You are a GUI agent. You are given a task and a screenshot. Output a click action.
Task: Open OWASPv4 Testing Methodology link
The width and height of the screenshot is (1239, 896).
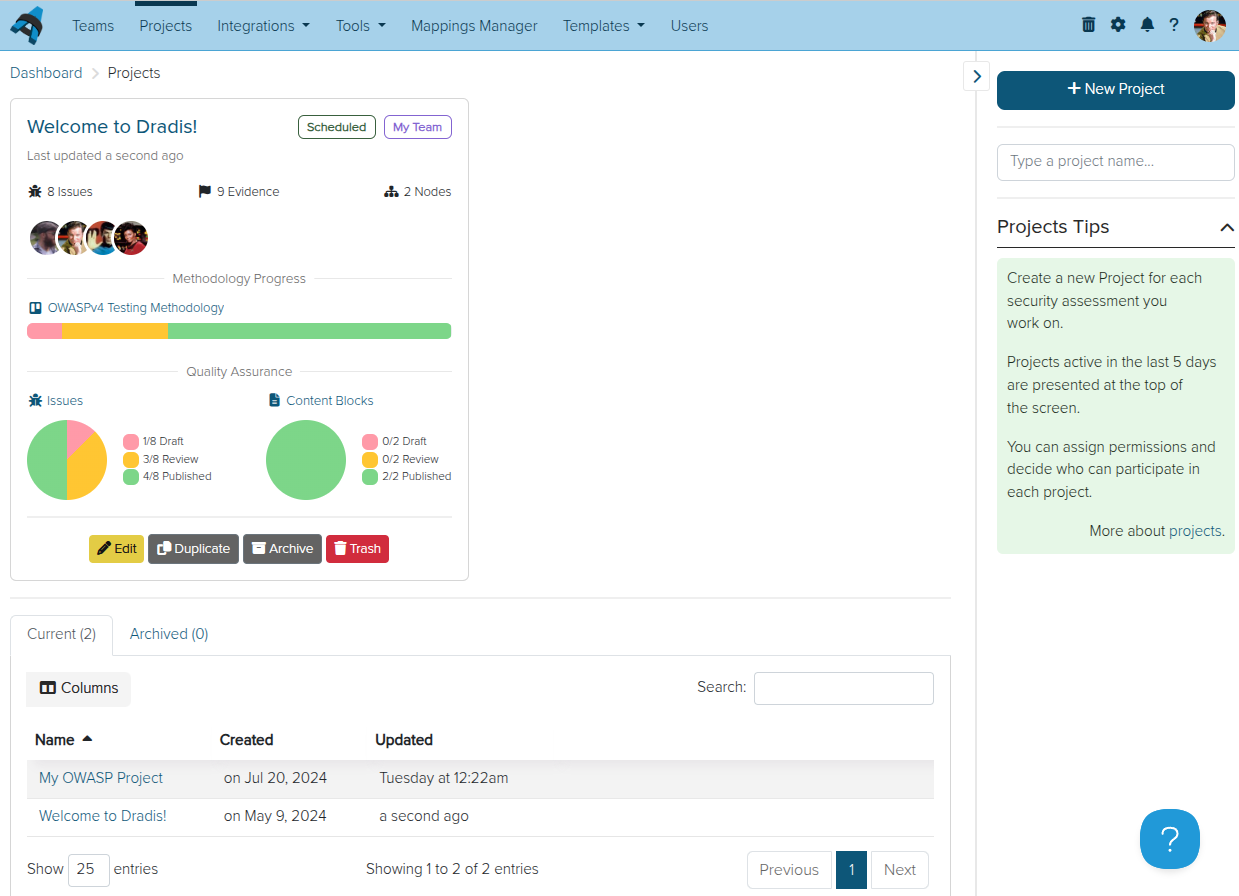(x=136, y=308)
